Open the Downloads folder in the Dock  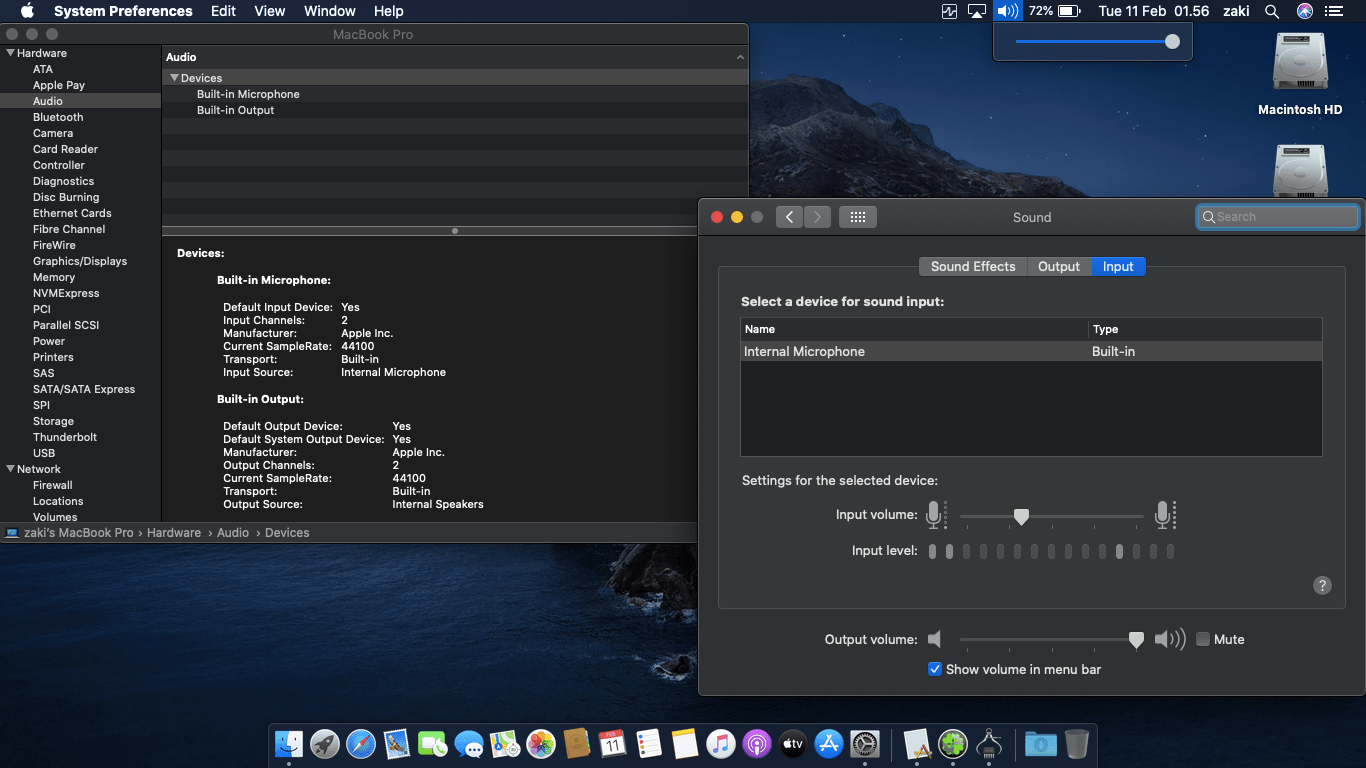coord(1041,744)
